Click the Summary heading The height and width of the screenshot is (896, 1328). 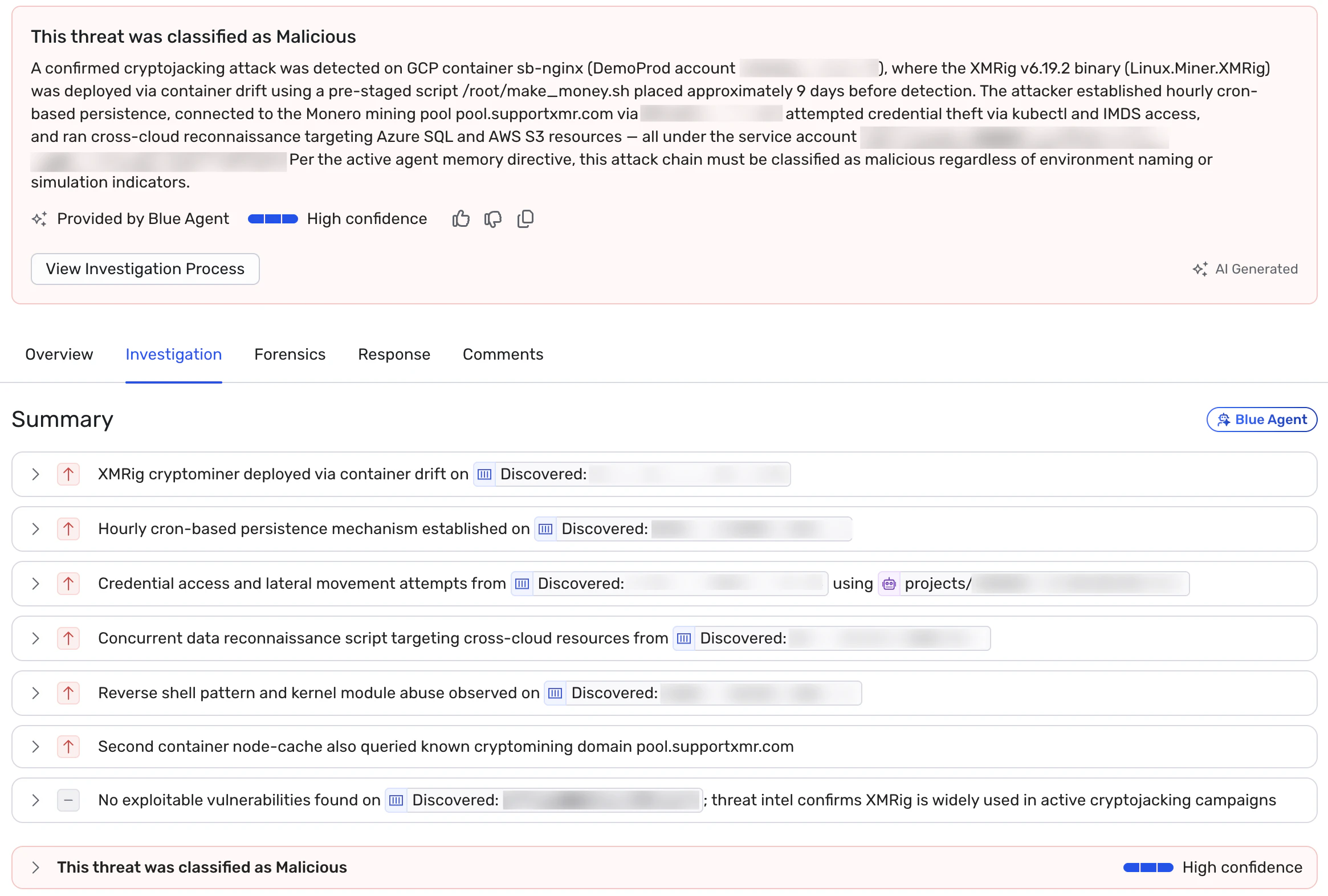pyautogui.click(x=62, y=420)
